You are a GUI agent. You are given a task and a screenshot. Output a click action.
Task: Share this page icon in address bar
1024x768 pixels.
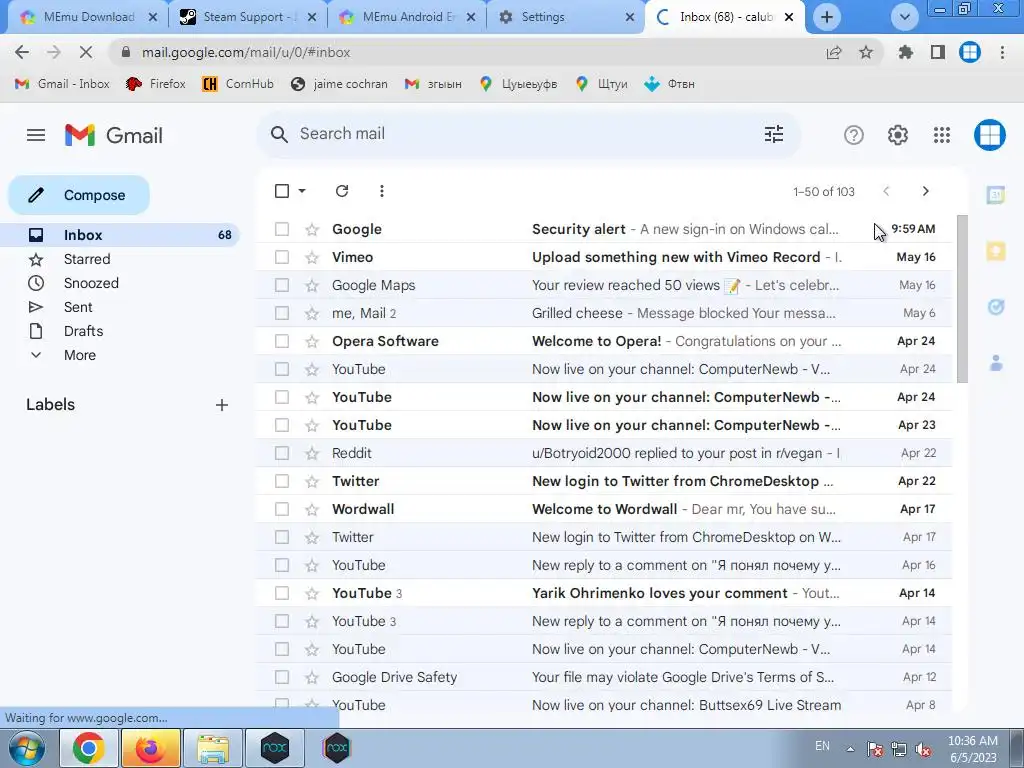coord(834,52)
